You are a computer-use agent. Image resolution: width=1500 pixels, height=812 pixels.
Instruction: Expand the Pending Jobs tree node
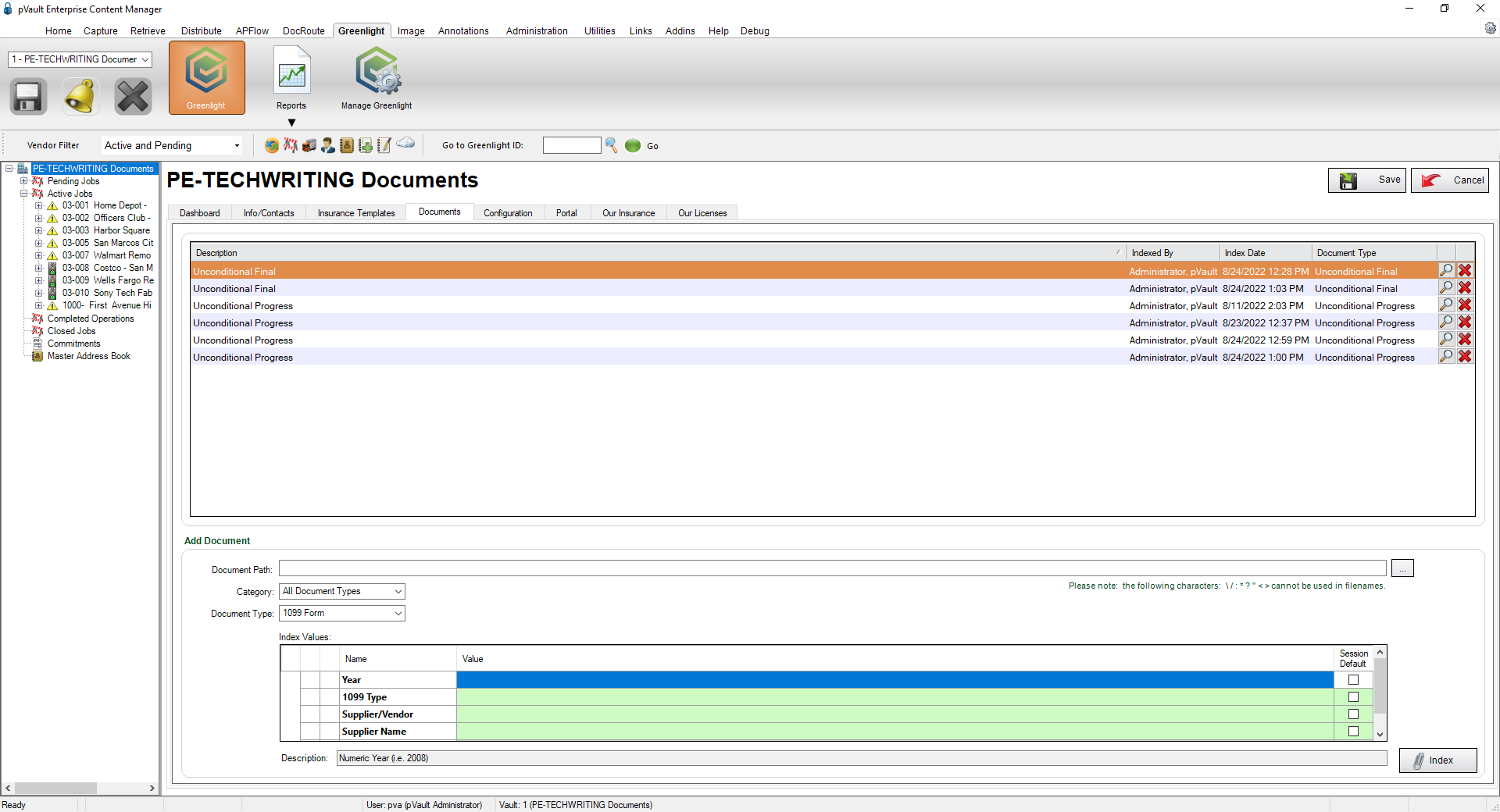[x=23, y=181]
